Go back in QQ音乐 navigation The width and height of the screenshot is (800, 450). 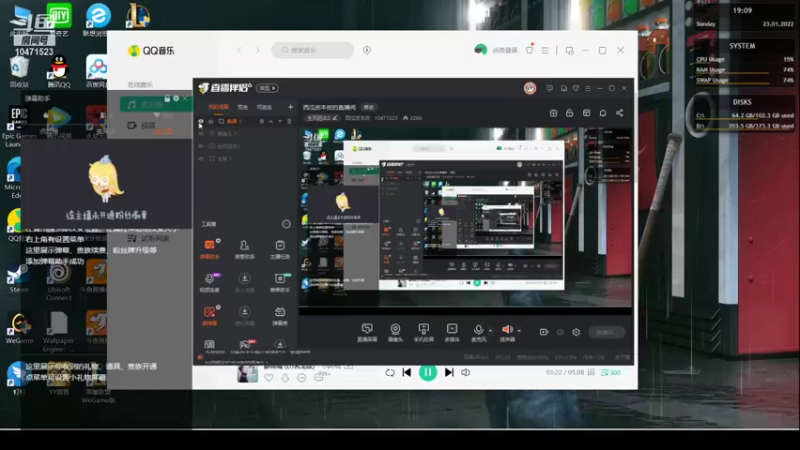coord(239,50)
